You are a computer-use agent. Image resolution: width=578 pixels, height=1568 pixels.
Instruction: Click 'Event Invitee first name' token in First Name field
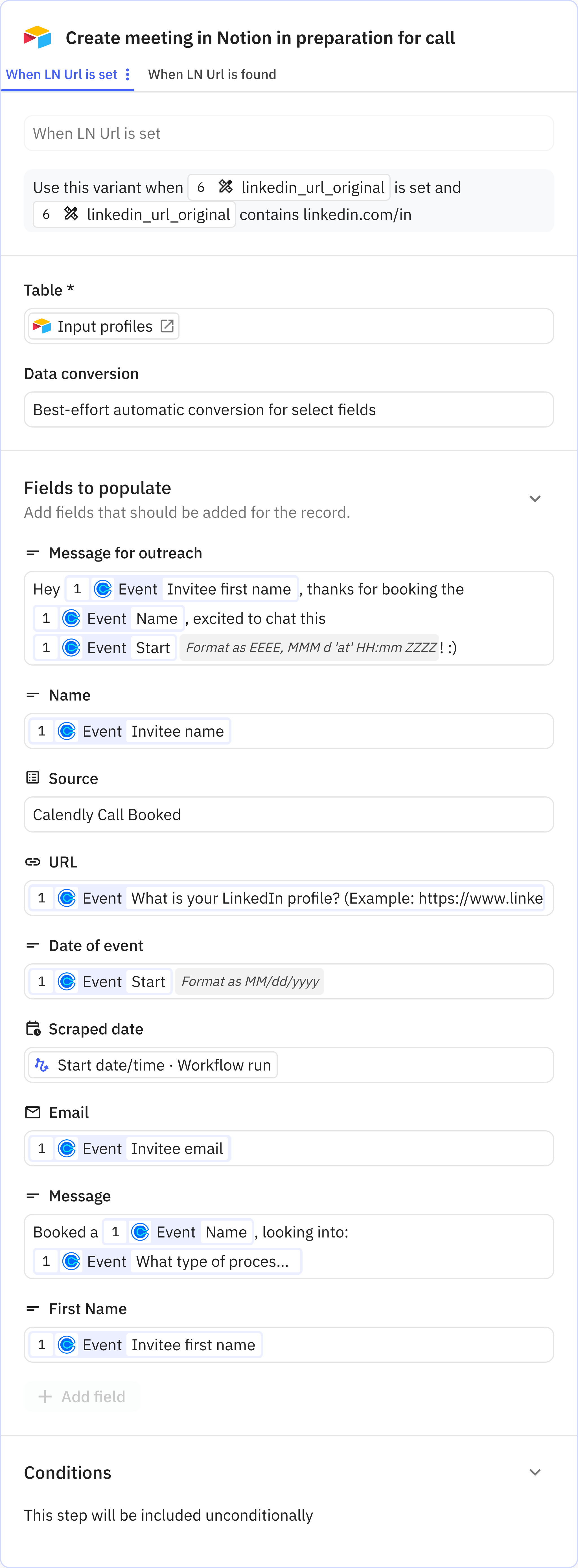click(x=146, y=1345)
